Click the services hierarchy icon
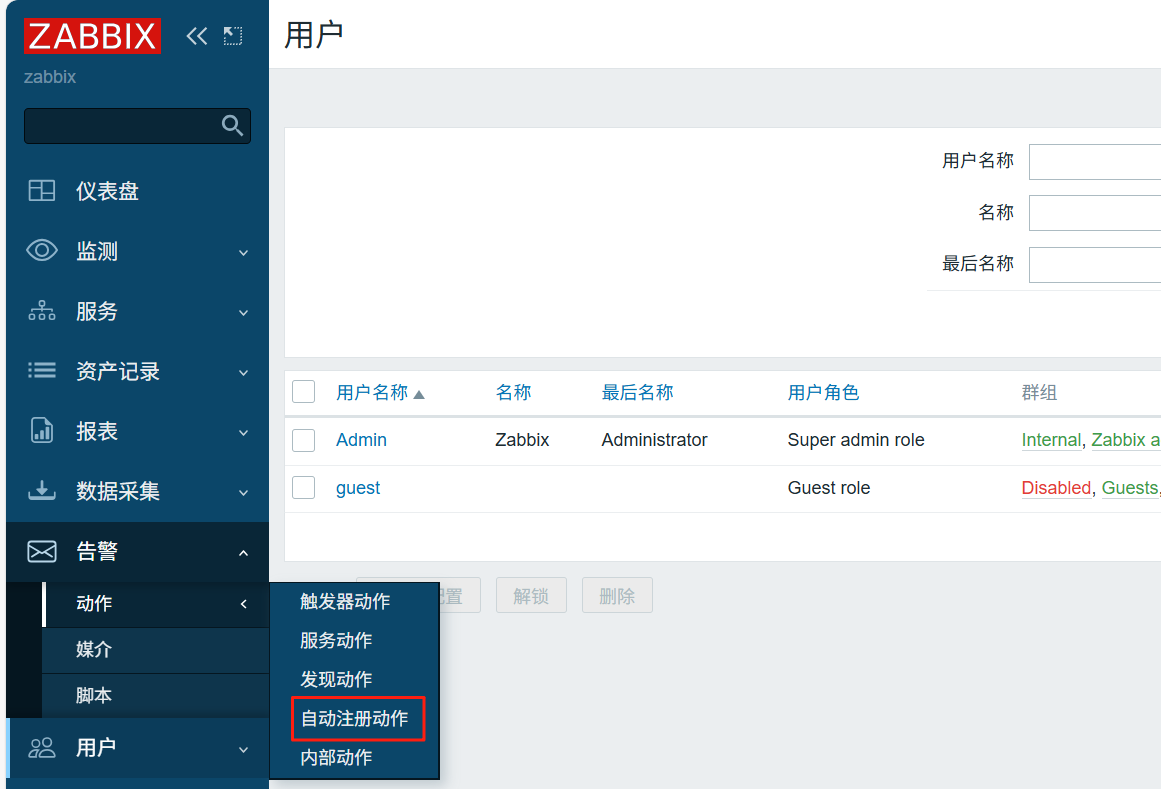Image resolution: width=1161 pixels, height=789 pixels. (41, 311)
